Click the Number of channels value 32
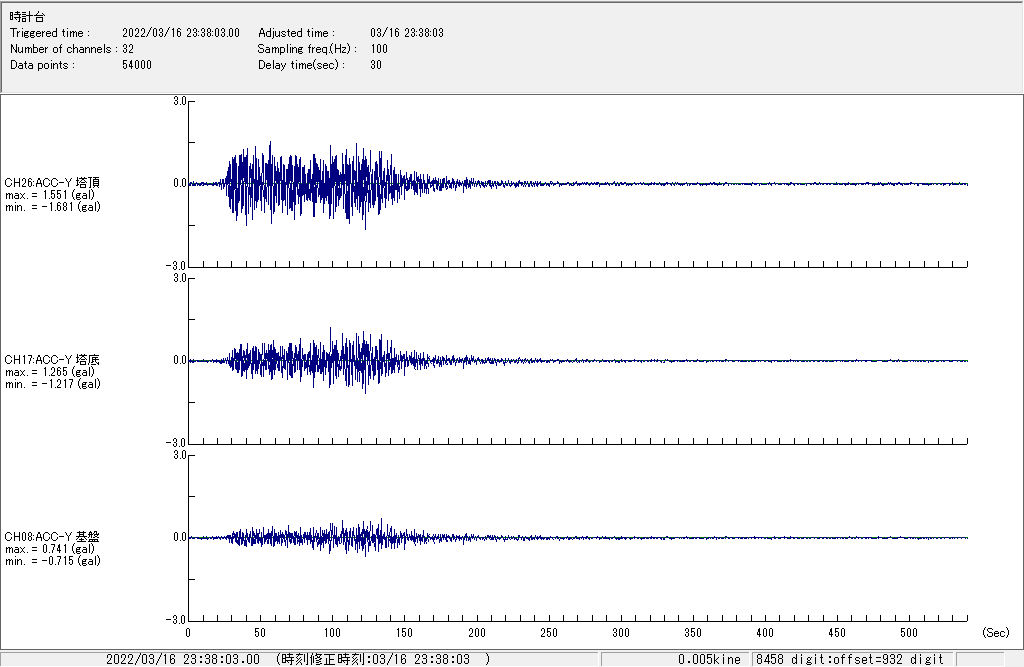The height and width of the screenshot is (667, 1024). pyautogui.click(x=128, y=49)
